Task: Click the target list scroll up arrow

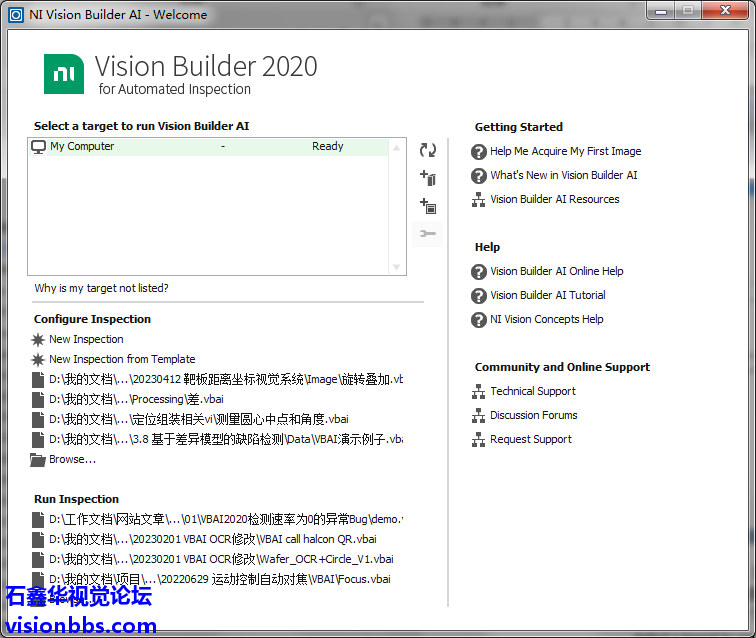Action: point(397,148)
